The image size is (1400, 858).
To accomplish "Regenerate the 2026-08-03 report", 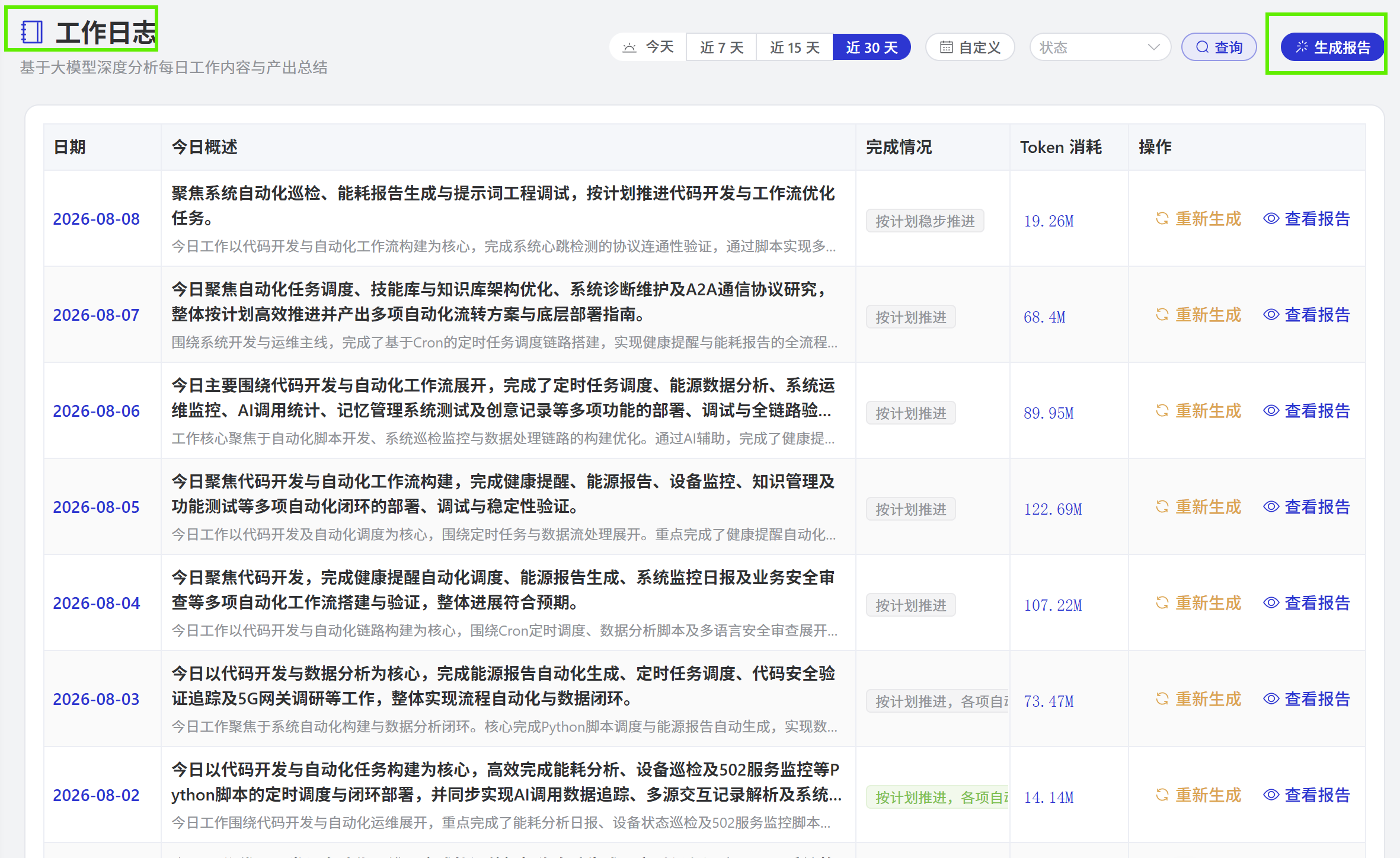I will pyautogui.click(x=1198, y=699).
